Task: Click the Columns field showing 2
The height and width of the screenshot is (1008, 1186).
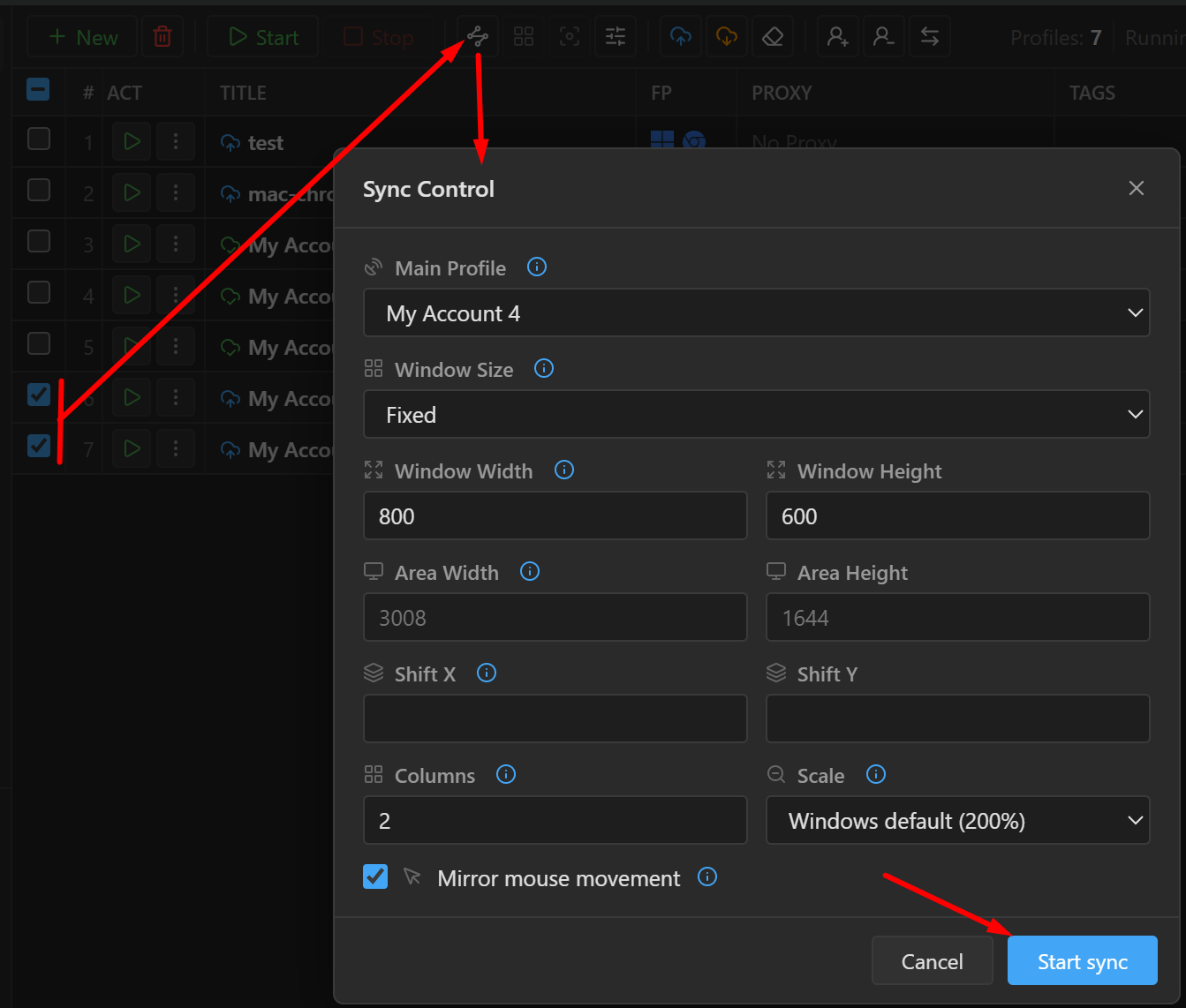Action: (x=555, y=820)
